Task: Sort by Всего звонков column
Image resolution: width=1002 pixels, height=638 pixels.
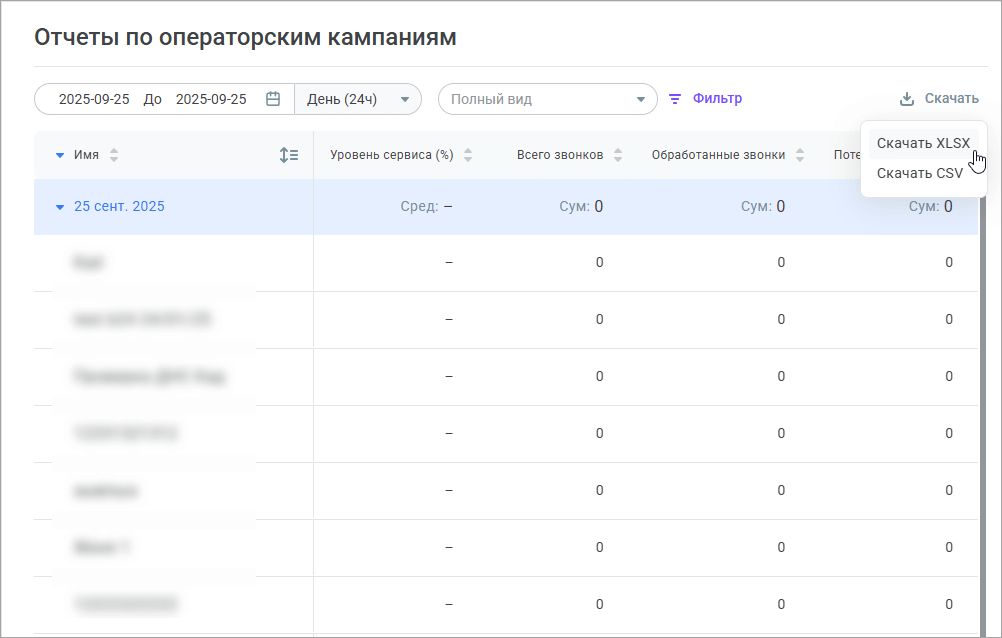Action: [x=618, y=155]
